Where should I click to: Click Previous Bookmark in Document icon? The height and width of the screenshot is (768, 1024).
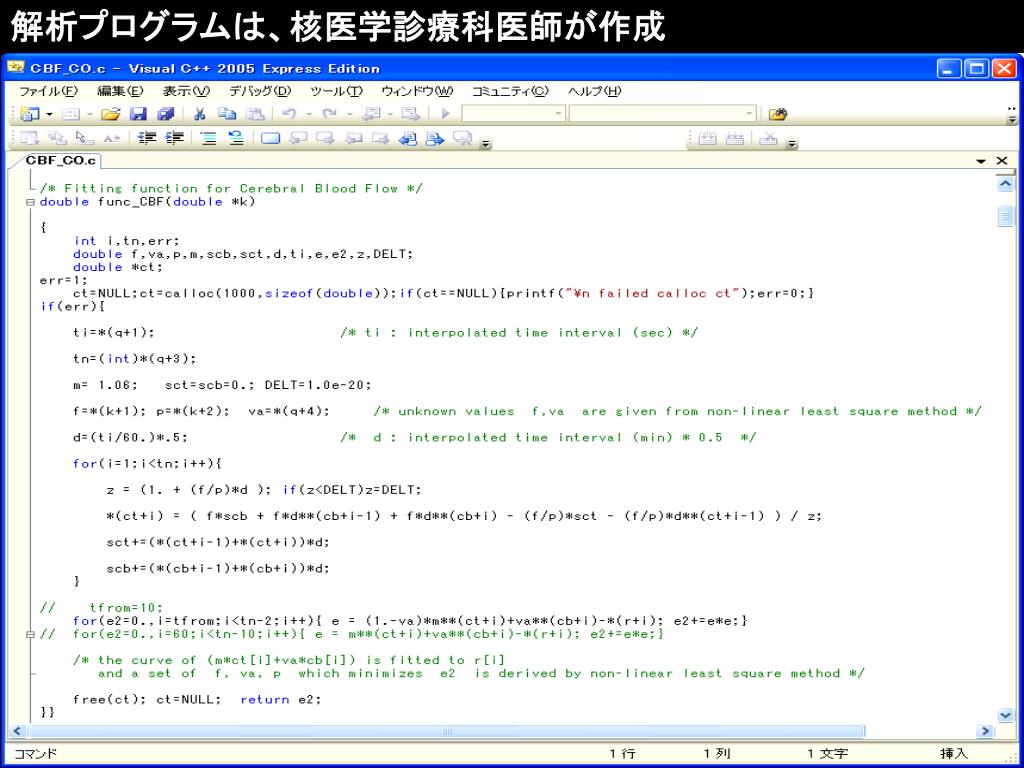pos(408,138)
